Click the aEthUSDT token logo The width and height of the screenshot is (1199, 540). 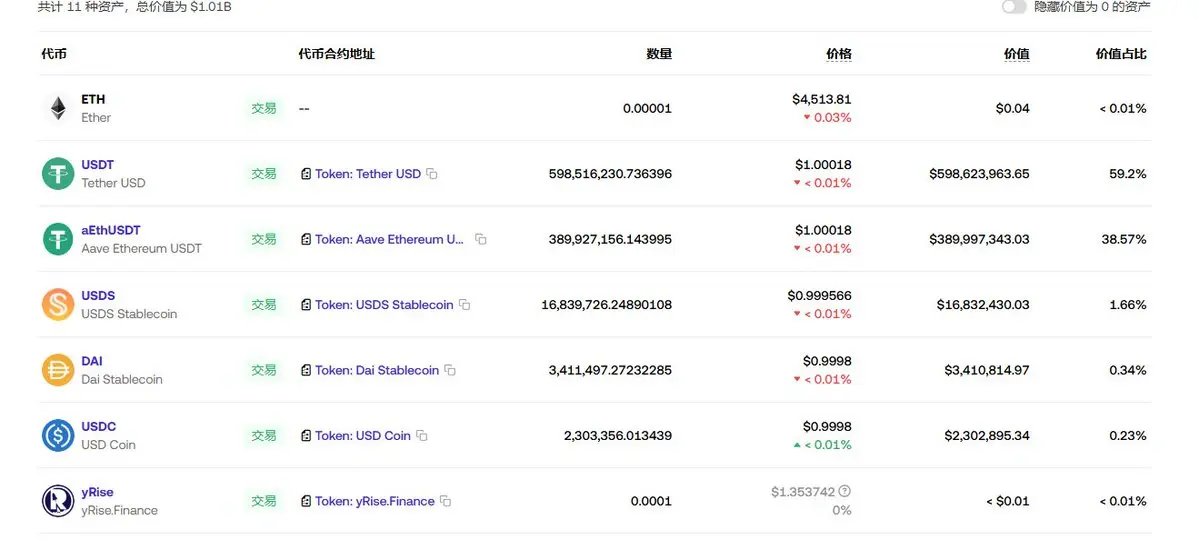click(58, 239)
